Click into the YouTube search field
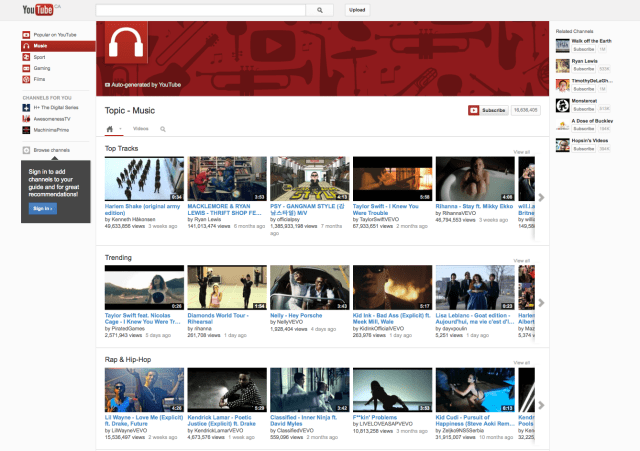The height and width of the screenshot is (451, 640). (200, 10)
